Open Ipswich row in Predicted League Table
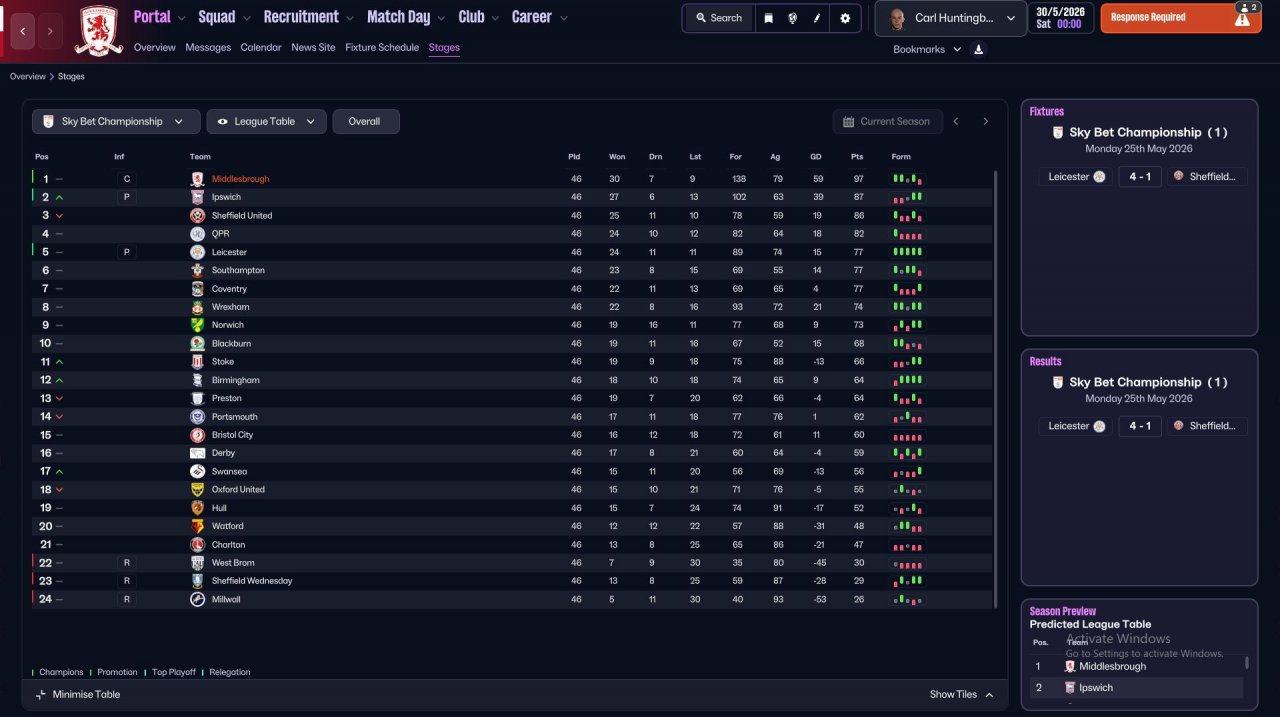The height and width of the screenshot is (717, 1280). (x=1138, y=688)
